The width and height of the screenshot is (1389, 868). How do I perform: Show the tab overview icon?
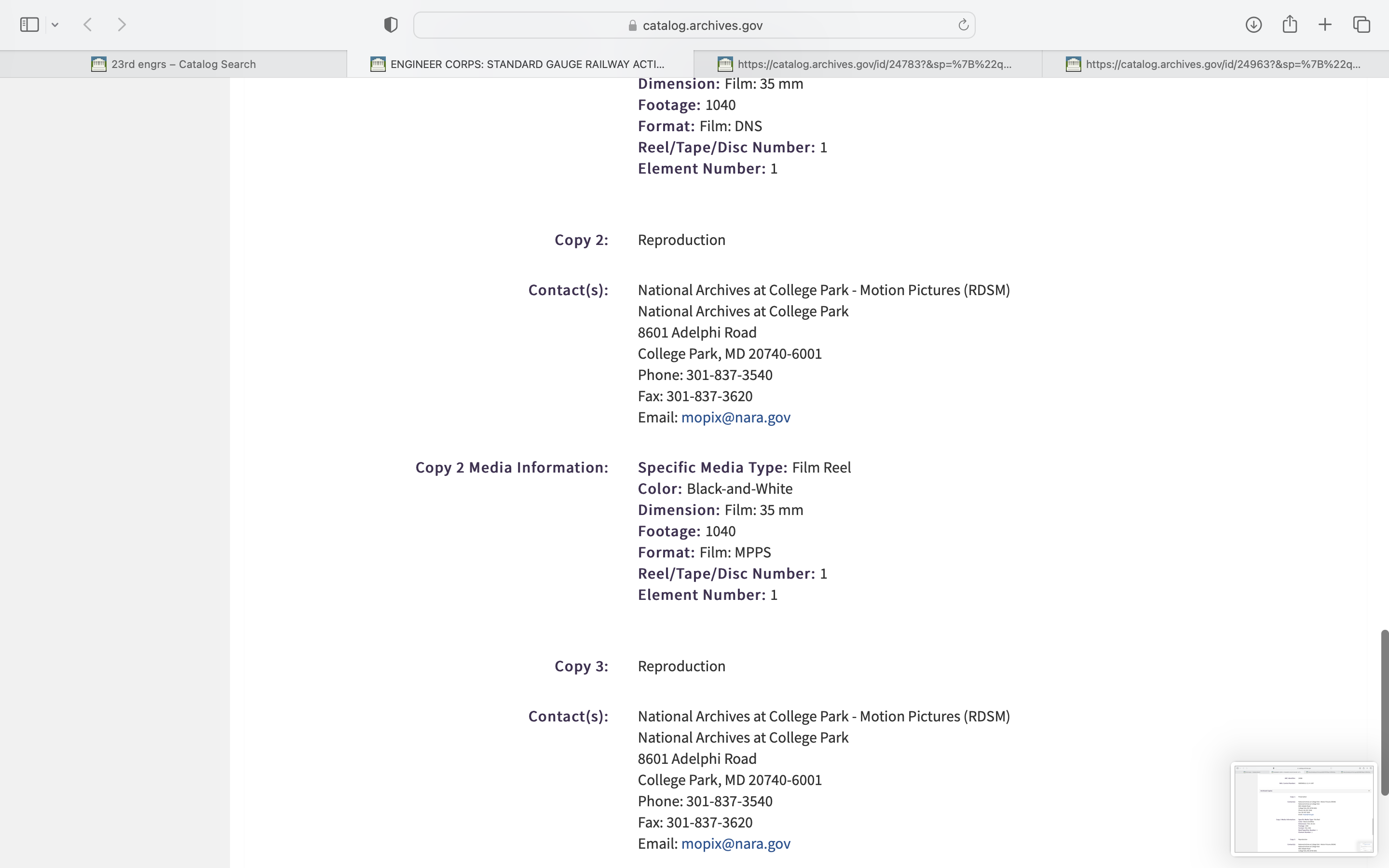point(1362,25)
